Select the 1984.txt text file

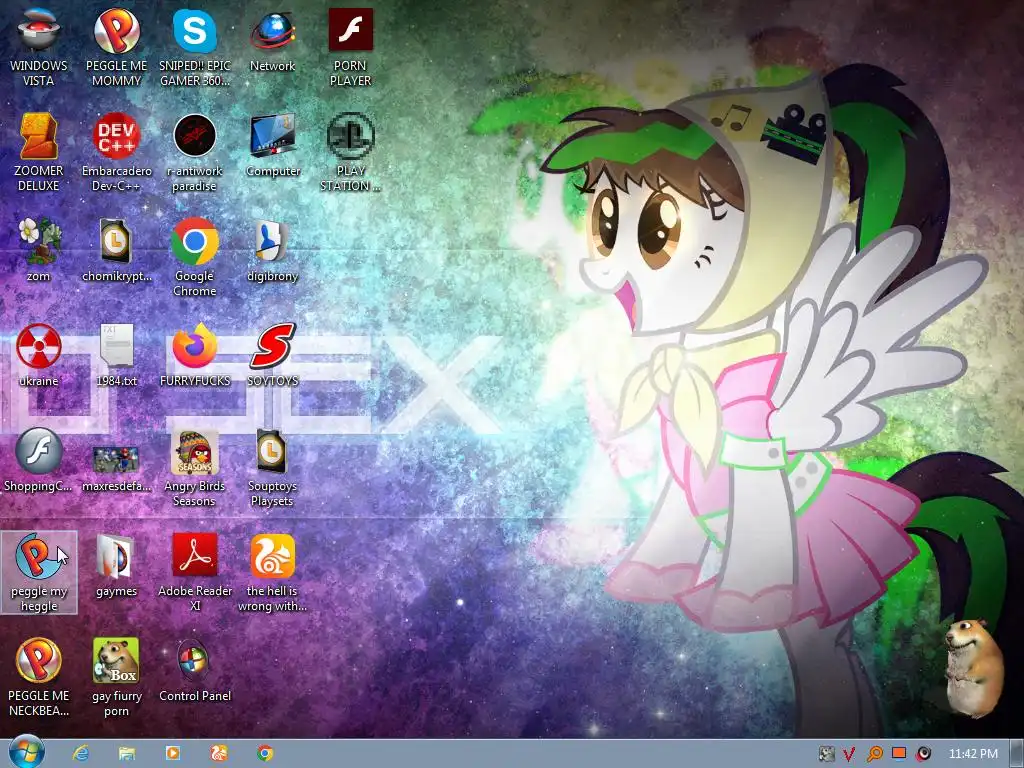(116, 355)
